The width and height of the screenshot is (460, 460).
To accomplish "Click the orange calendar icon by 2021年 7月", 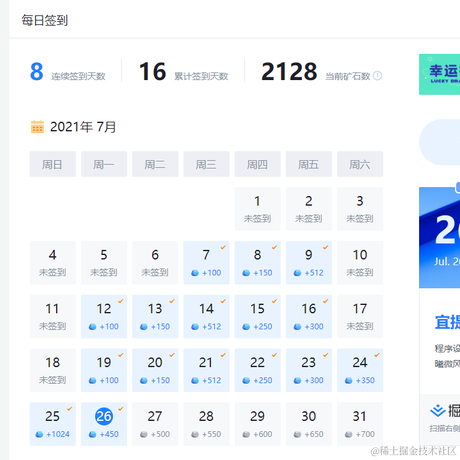I will (37, 127).
